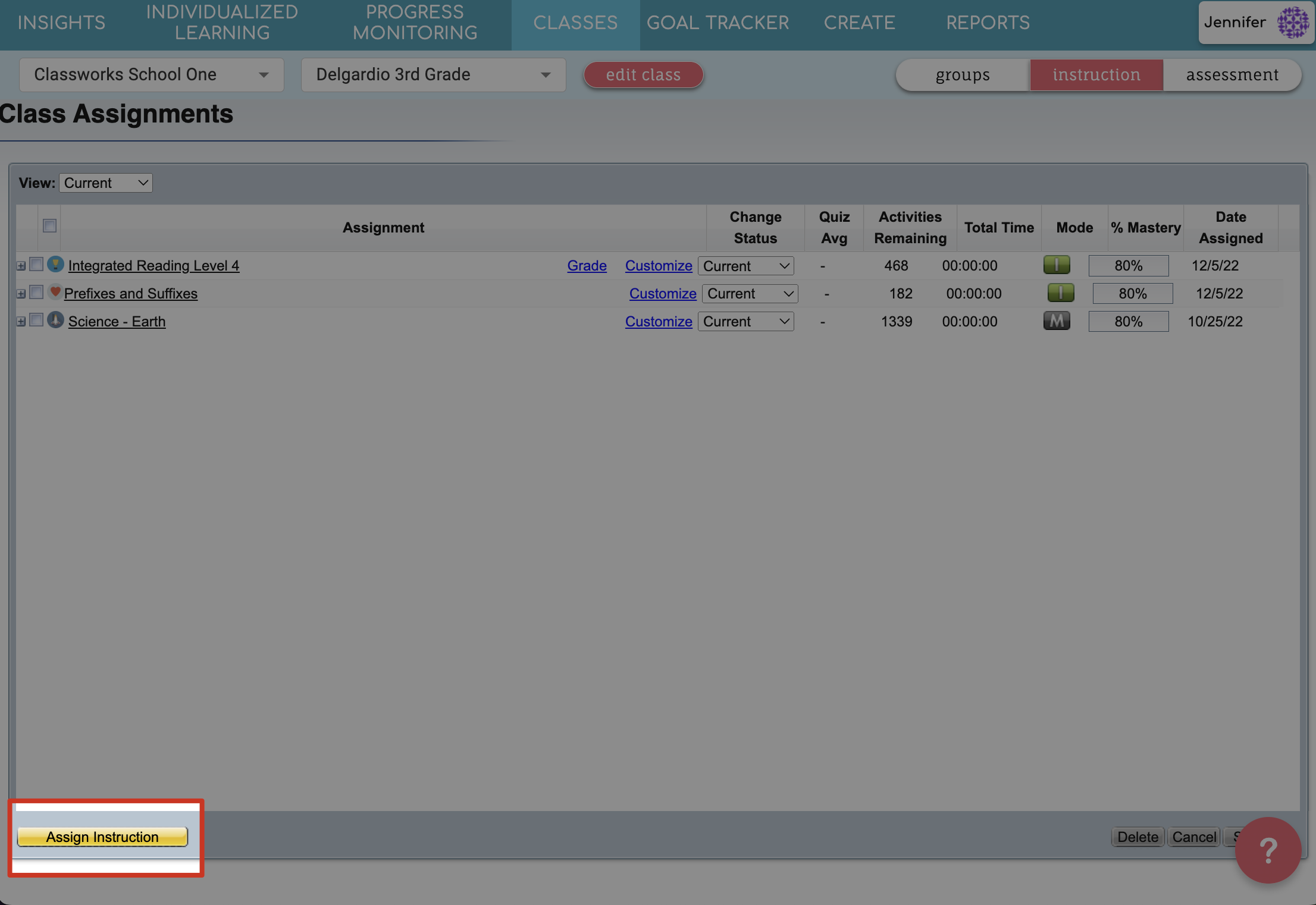Click the Grade link for Integrated Reading

coord(587,266)
